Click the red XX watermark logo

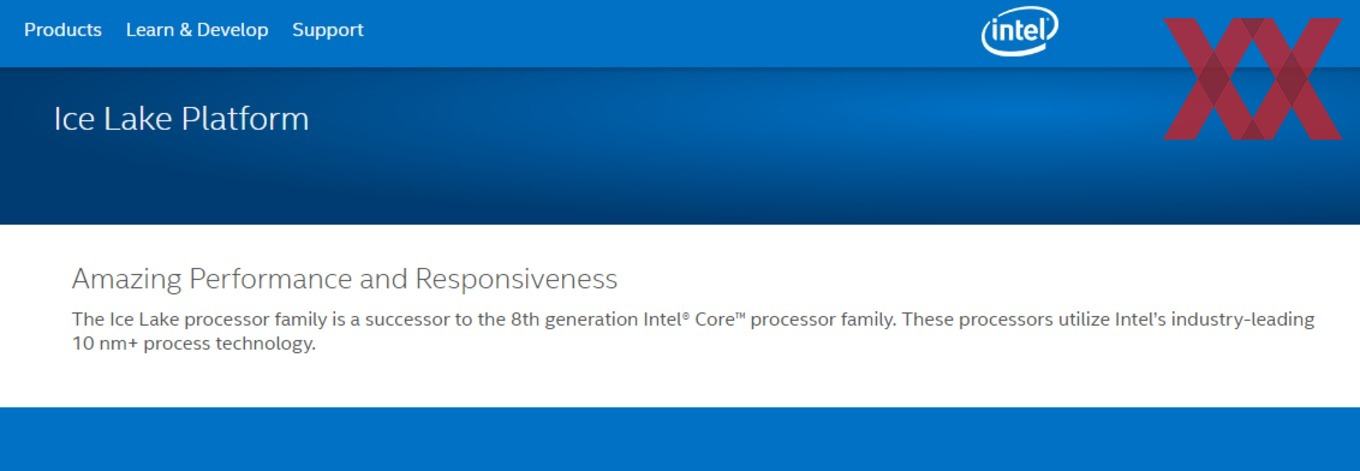pyautogui.click(x=1252, y=79)
